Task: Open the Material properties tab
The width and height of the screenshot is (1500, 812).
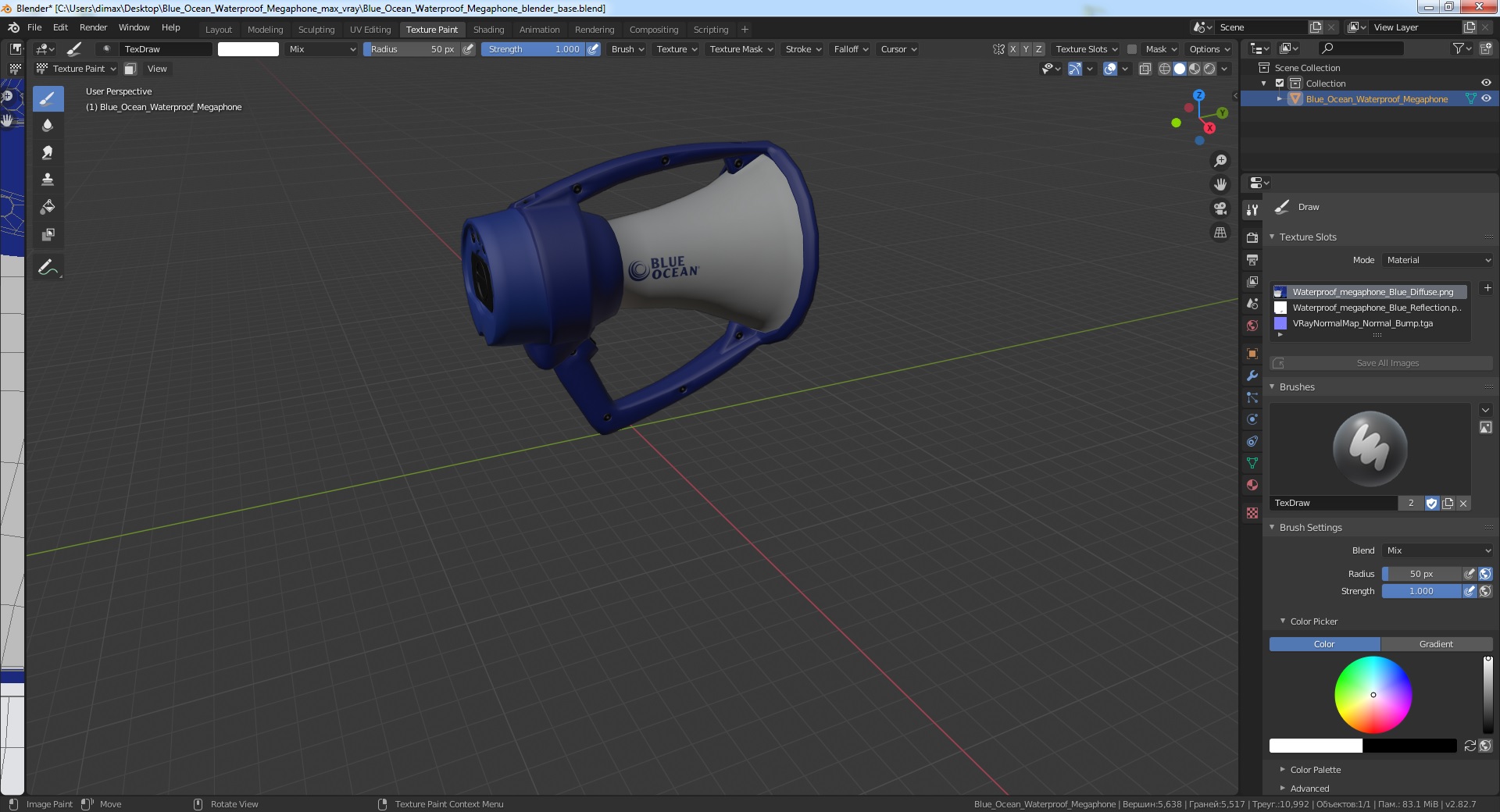Action: [1252, 485]
